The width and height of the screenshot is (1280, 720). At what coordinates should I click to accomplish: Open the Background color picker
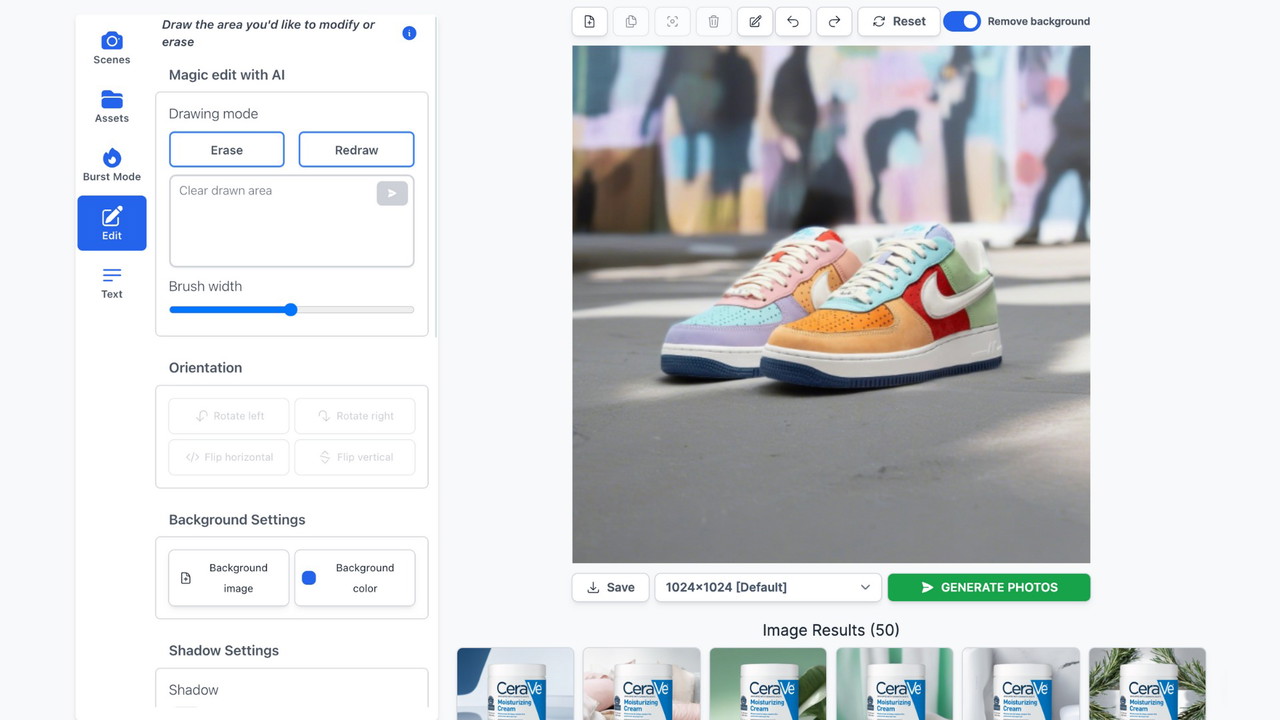pos(354,578)
